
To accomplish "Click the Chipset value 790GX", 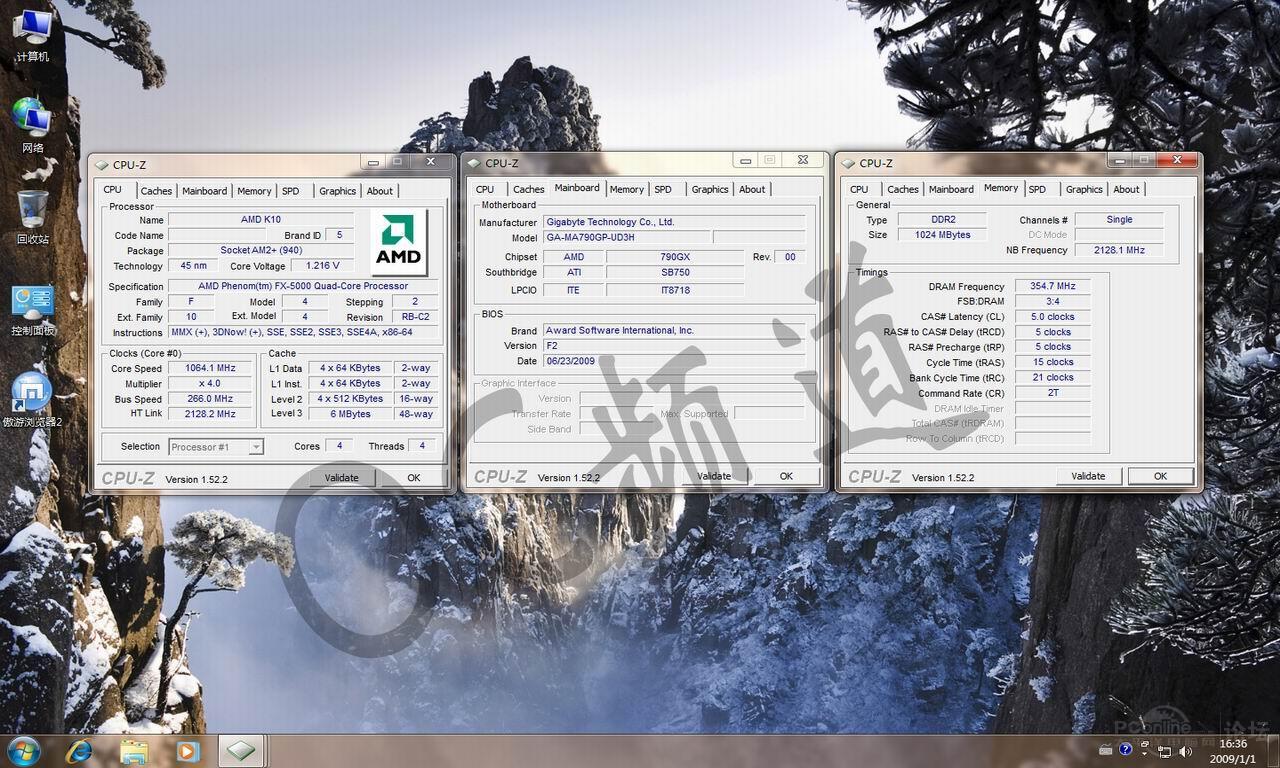I will pos(675,257).
